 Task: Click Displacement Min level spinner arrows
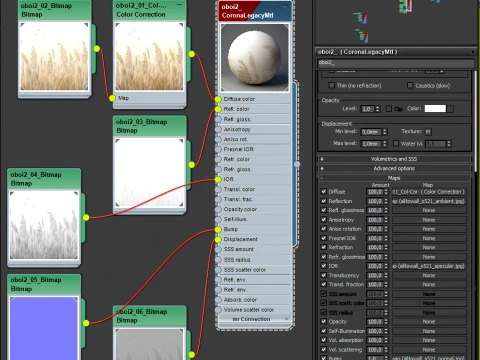click(x=385, y=132)
